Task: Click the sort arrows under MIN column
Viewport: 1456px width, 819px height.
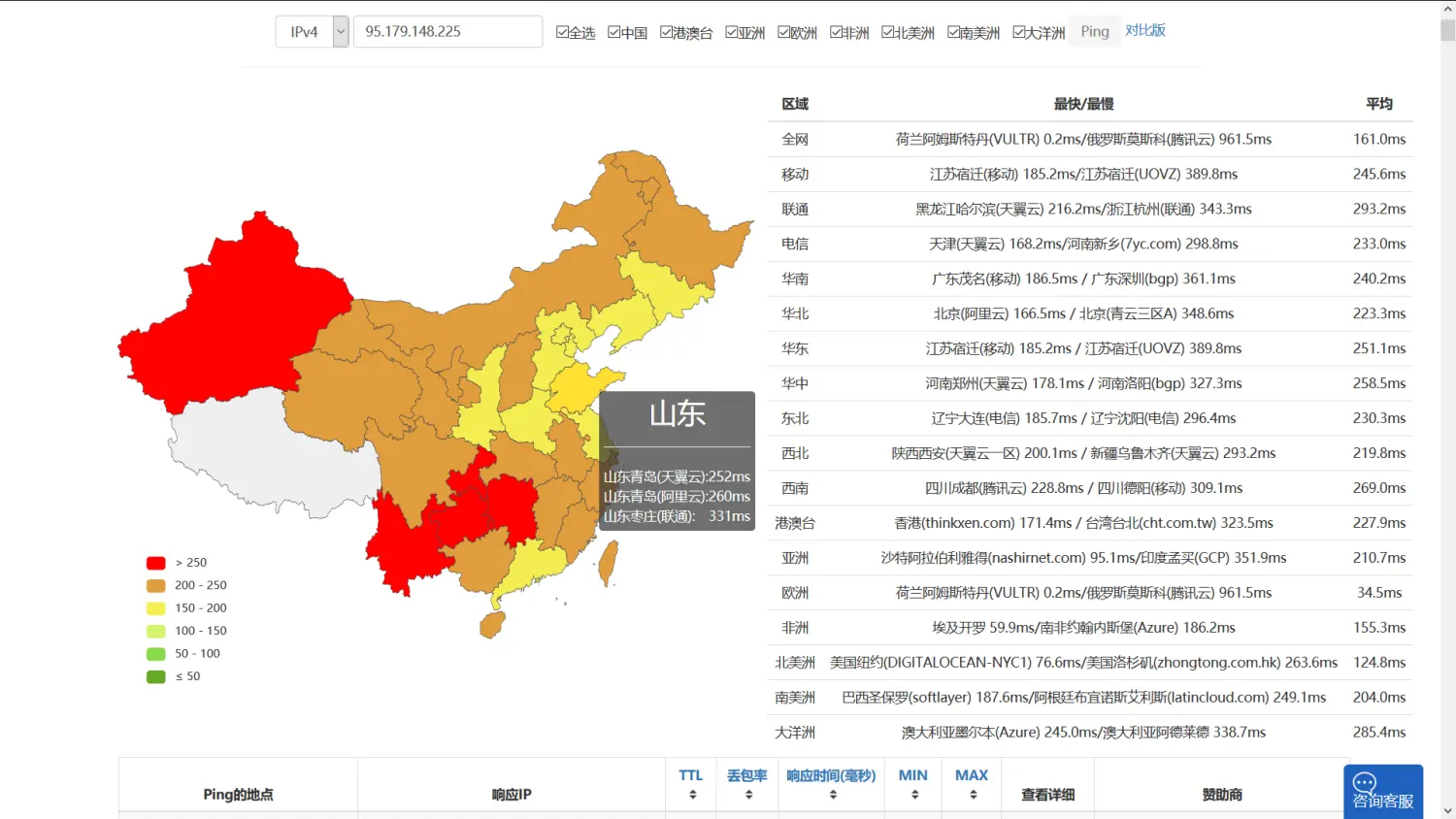Action: click(x=914, y=795)
